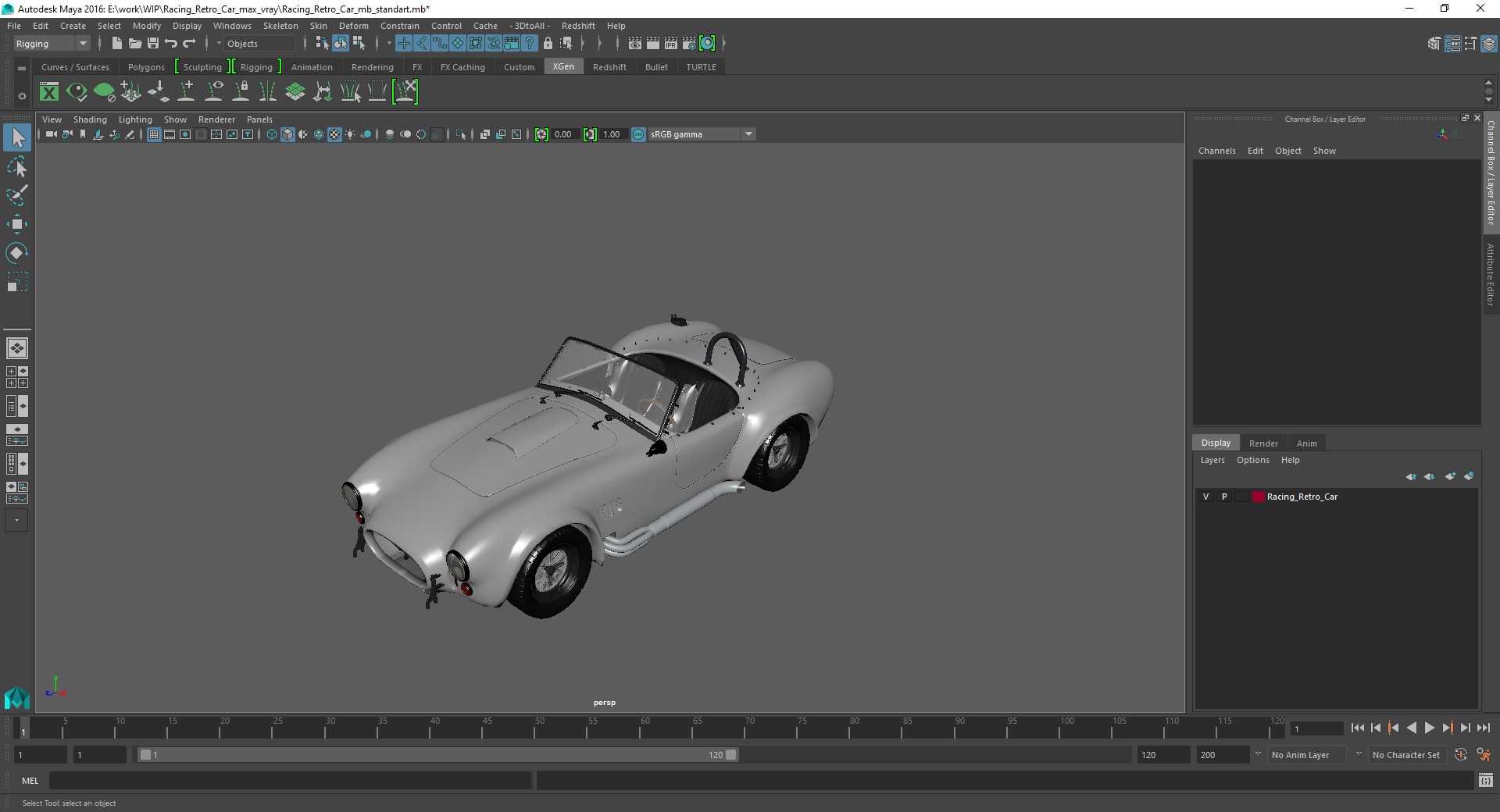Image resolution: width=1500 pixels, height=812 pixels.
Task: Click the time range slider bar
Action: tap(437, 755)
